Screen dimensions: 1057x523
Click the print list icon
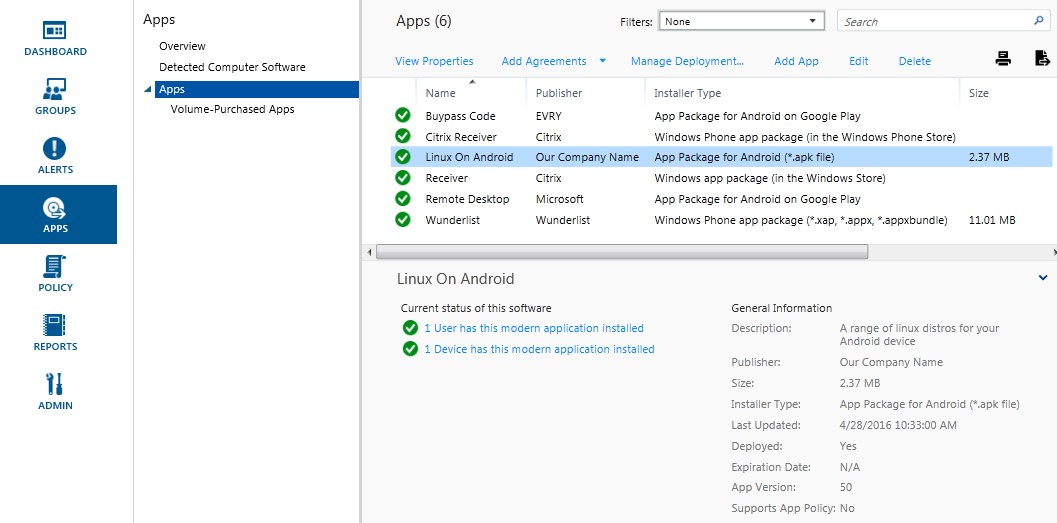pyautogui.click(x=1003, y=59)
